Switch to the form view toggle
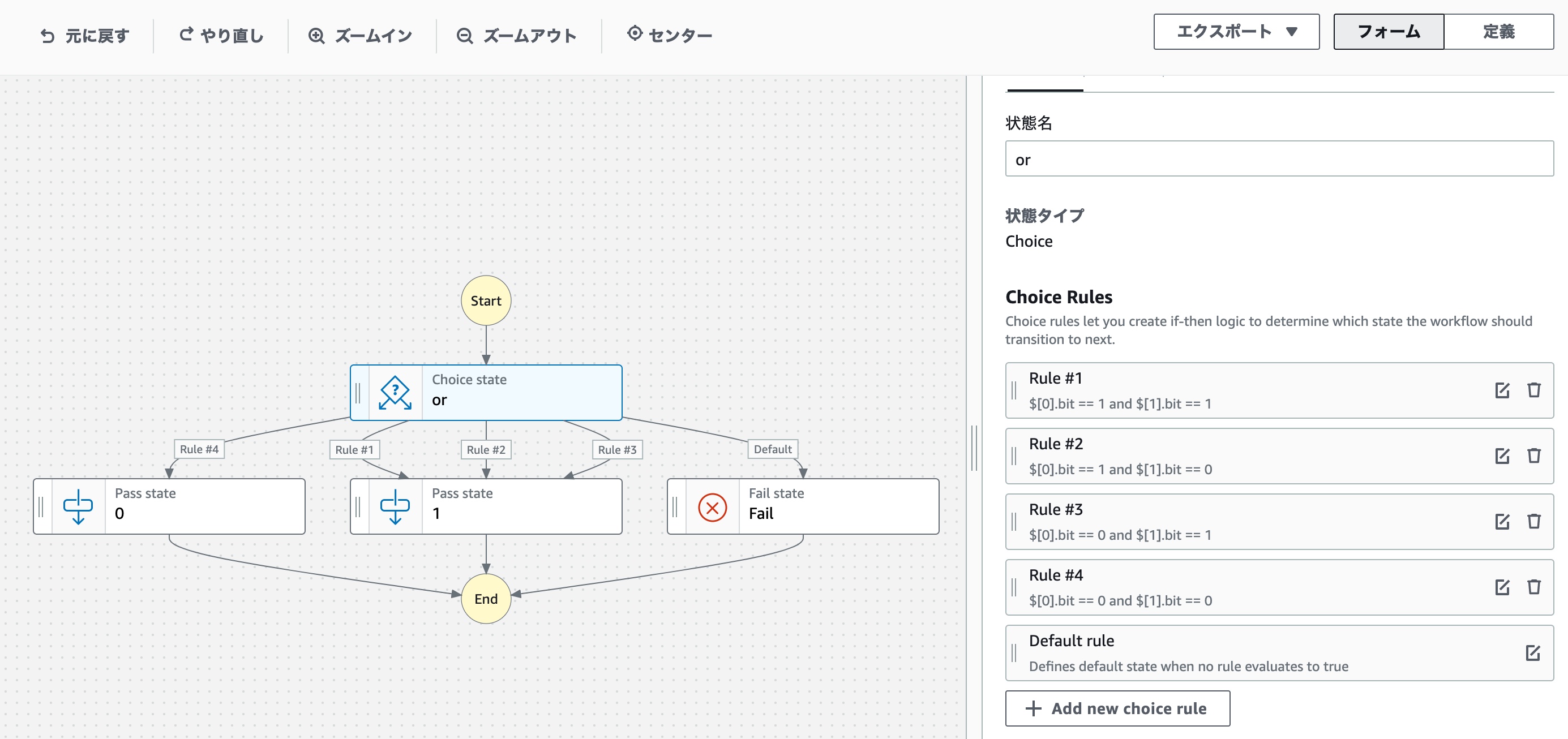The width and height of the screenshot is (1568, 739). [x=1388, y=32]
